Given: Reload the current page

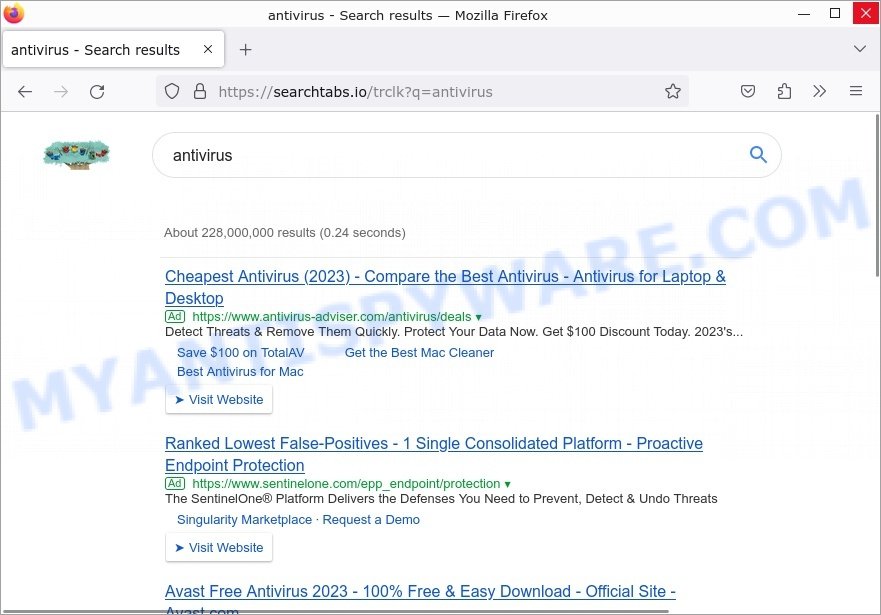Looking at the screenshot, I should click(x=97, y=92).
